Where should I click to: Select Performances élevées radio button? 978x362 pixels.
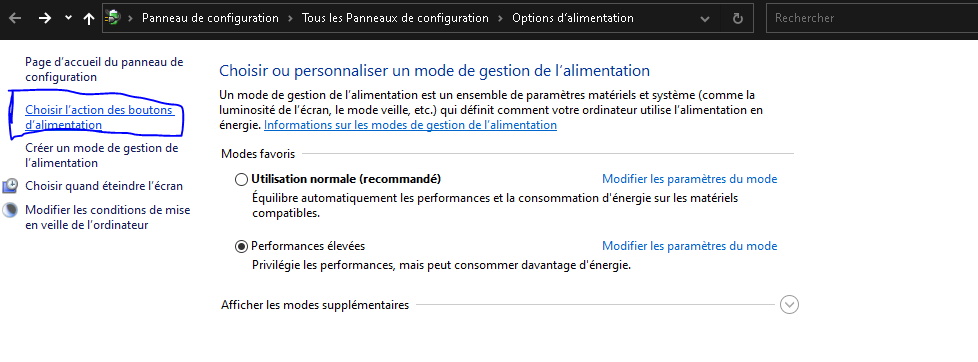point(241,247)
